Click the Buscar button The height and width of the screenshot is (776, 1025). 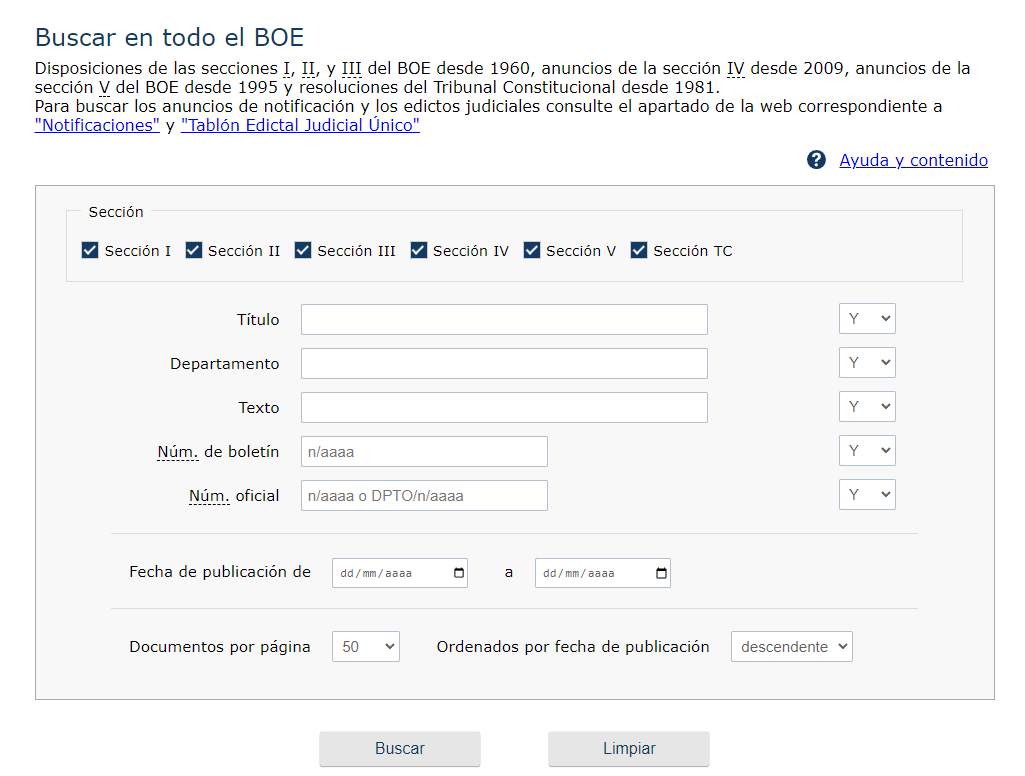pyautogui.click(x=400, y=749)
